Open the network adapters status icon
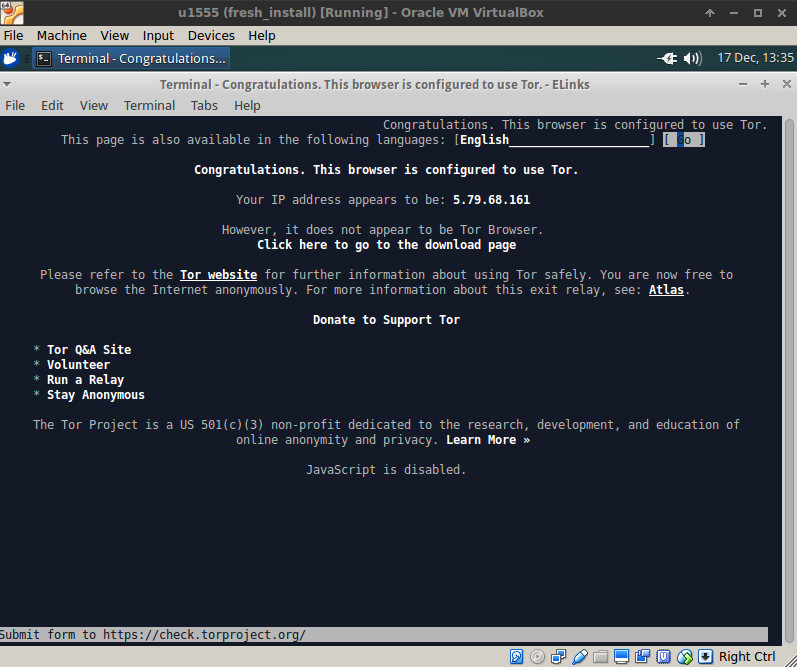The image size is (797, 667). (x=559, y=656)
